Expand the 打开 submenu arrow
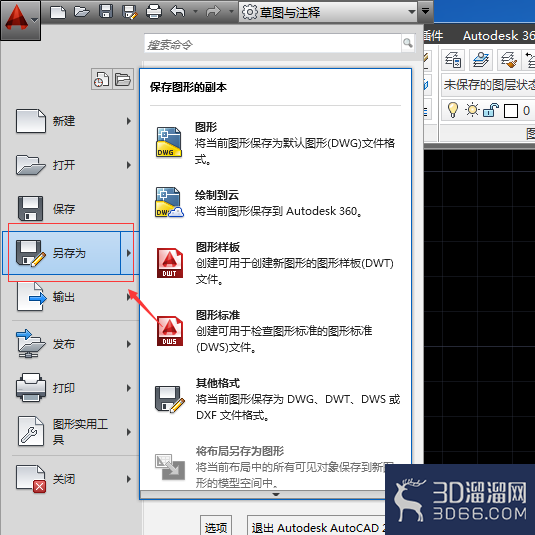The height and width of the screenshot is (535, 535). click(129, 165)
